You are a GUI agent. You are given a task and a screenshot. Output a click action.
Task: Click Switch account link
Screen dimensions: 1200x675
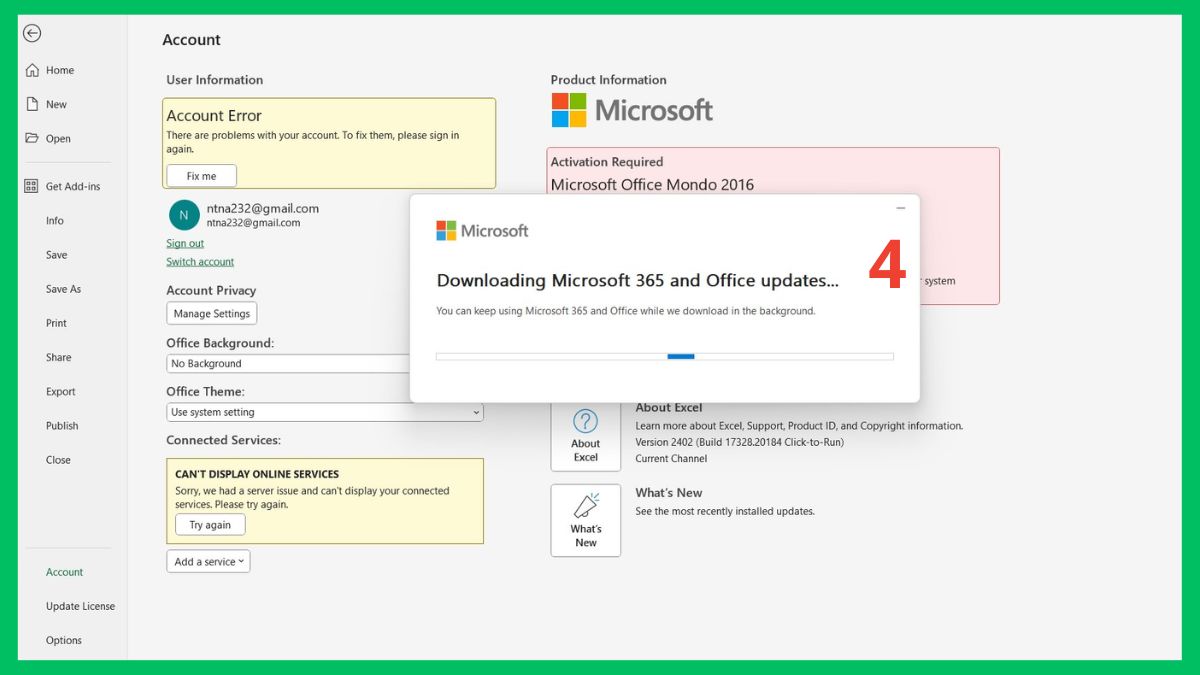199,261
